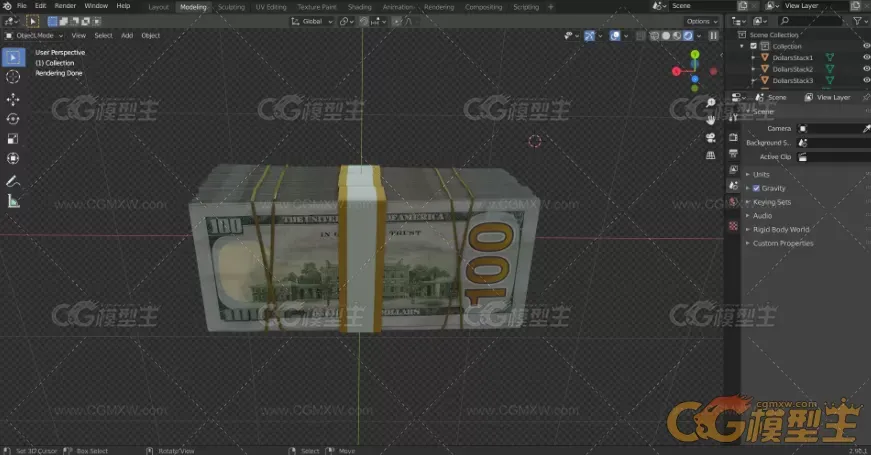Open the viewport shading options dropdown arrow
This screenshot has width=871, height=455.
(x=699, y=36)
